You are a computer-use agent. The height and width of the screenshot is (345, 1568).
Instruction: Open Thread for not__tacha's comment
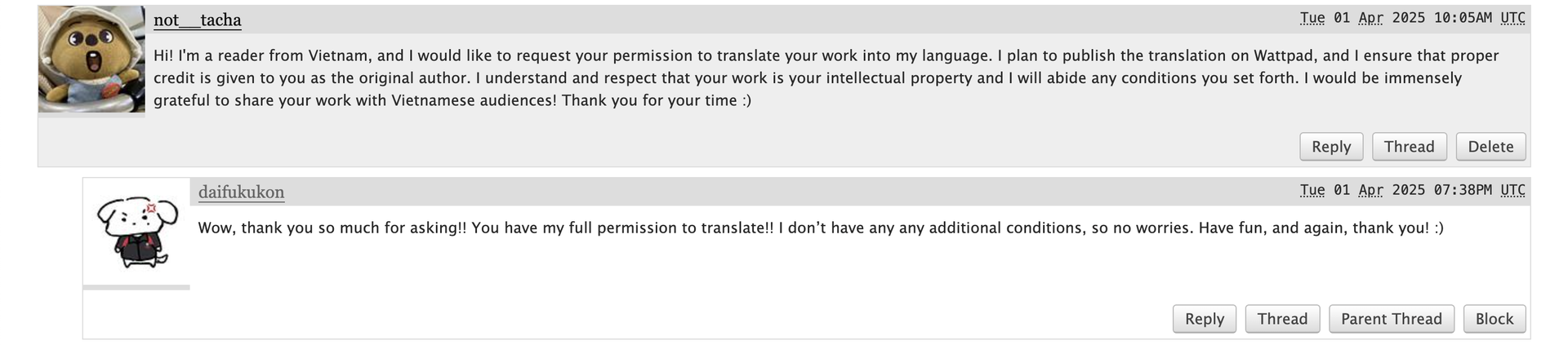[1409, 147]
